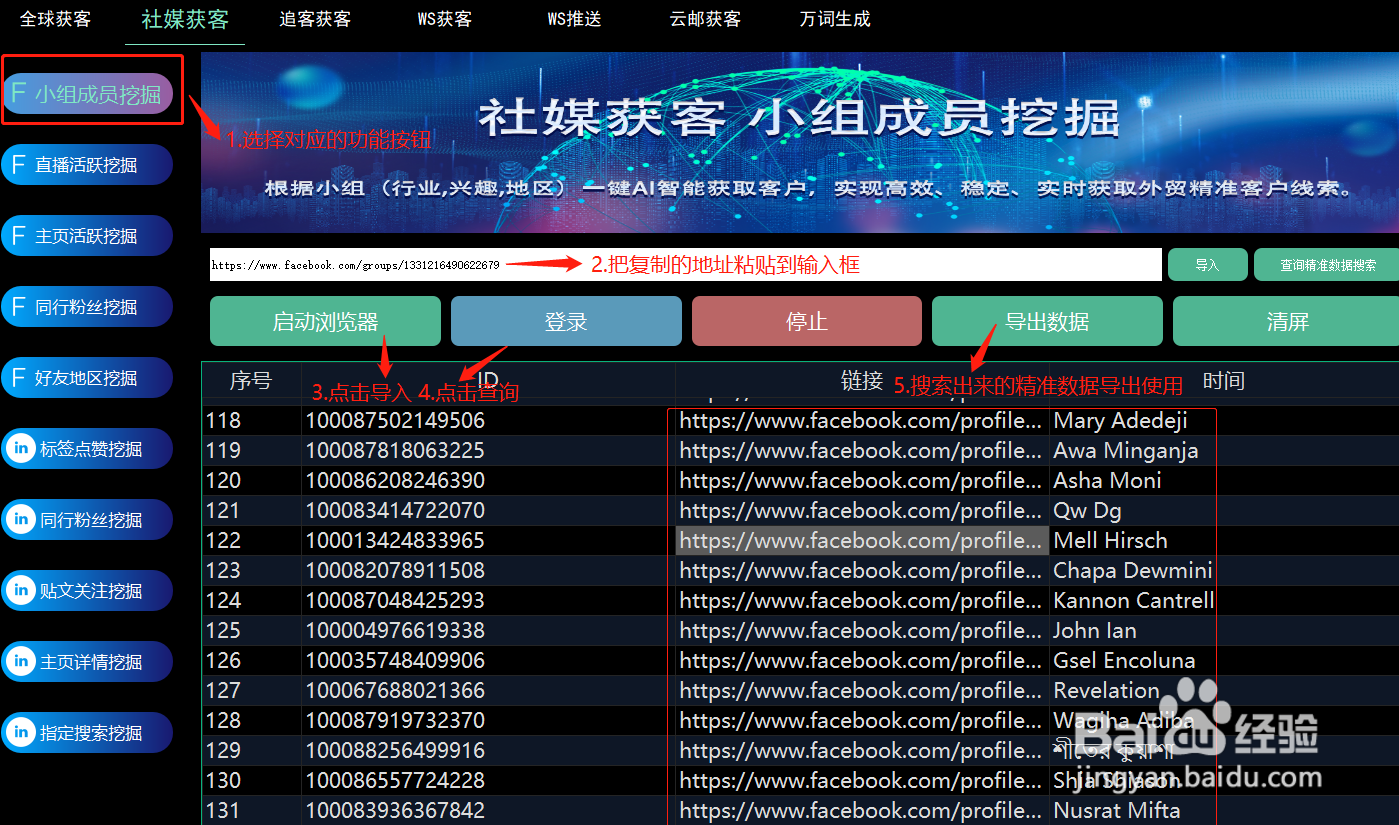Click the LinkedIn icon on 主页详情挖掘
1399x825 pixels.
pos(20,662)
